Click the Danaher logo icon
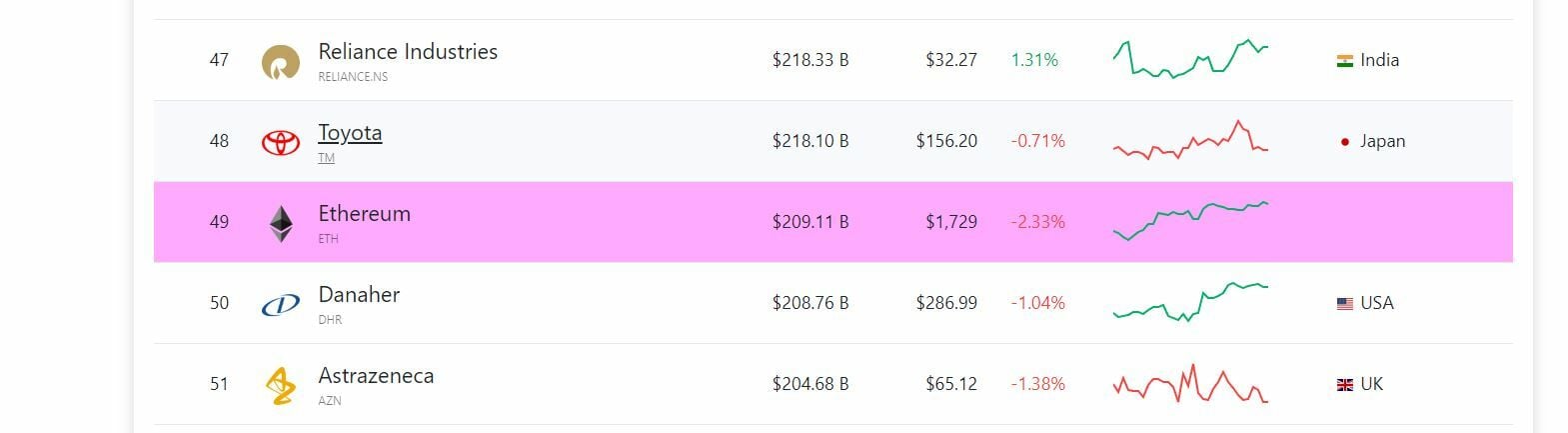 [x=280, y=304]
